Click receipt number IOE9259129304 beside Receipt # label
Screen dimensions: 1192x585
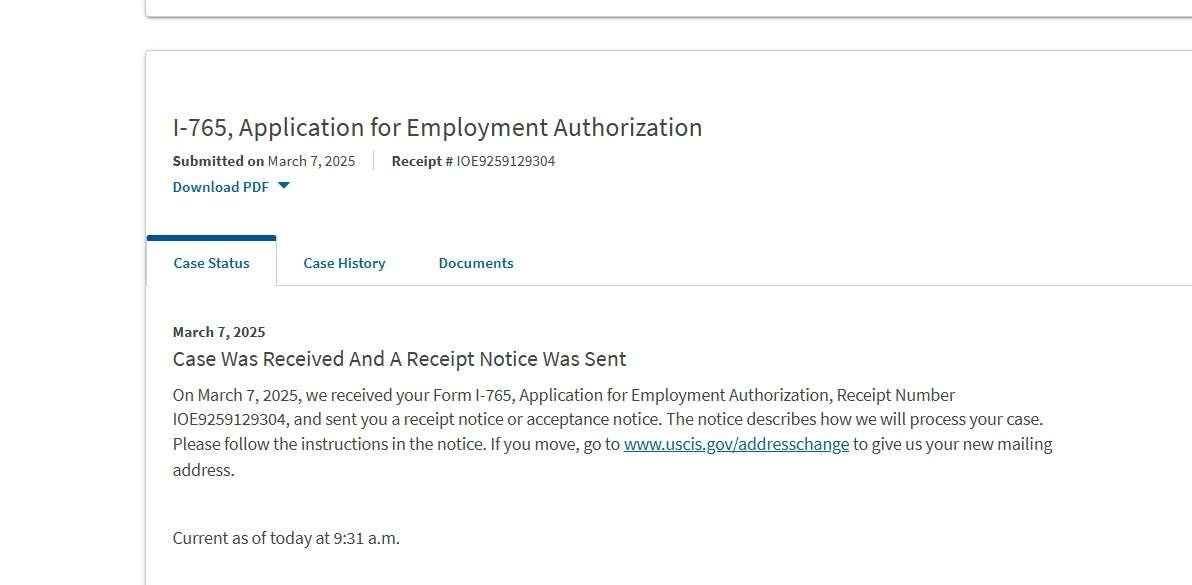tap(506, 161)
